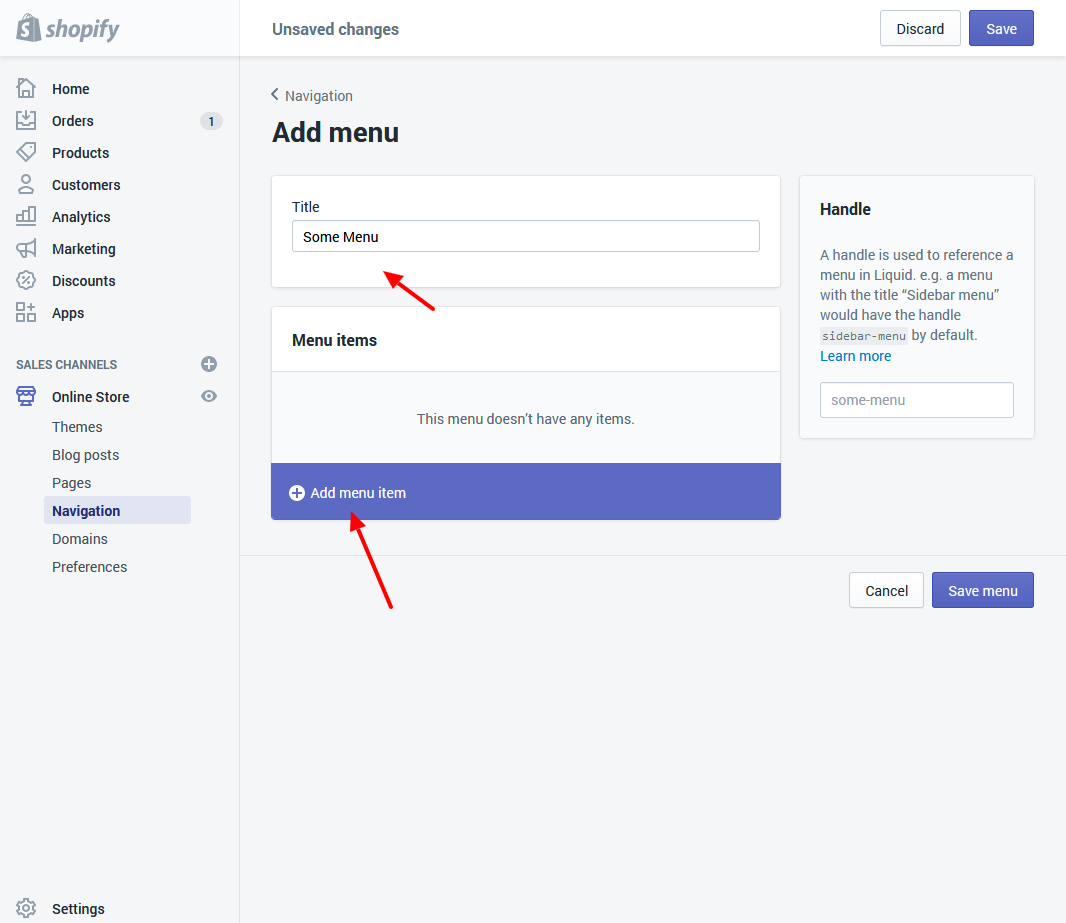Screen dimensions: 1066x923
Task: Click the Orders inbox icon
Action: (x=26, y=121)
